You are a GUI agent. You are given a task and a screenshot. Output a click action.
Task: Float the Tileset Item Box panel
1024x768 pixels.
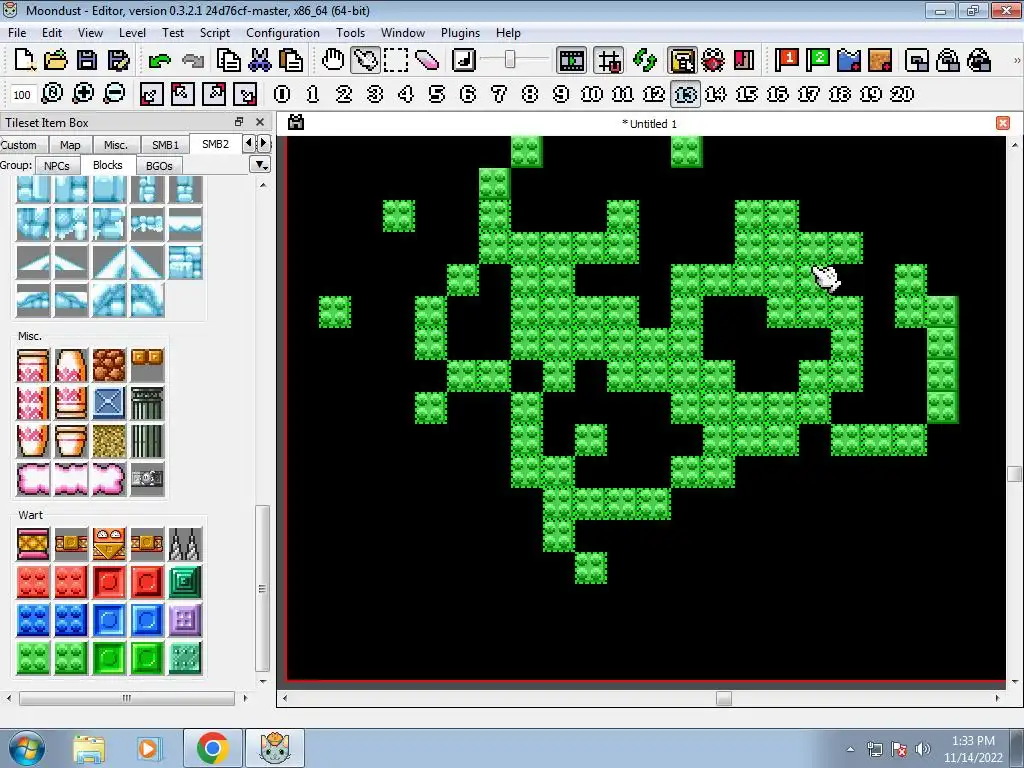239,122
